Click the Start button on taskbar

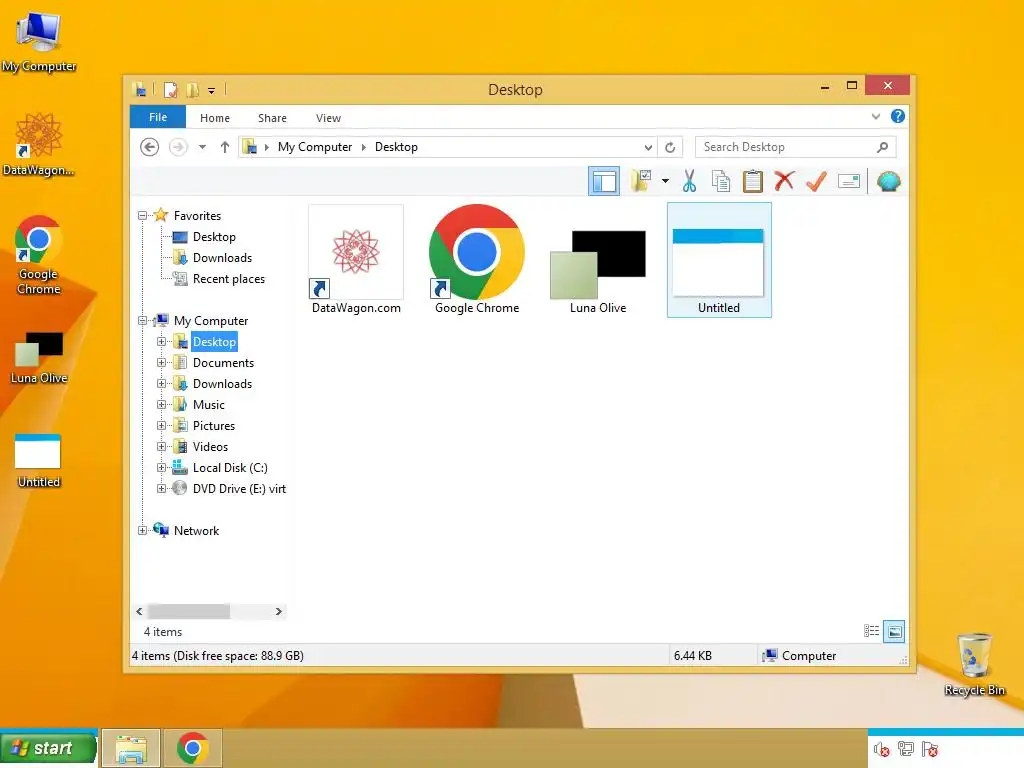coord(48,748)
